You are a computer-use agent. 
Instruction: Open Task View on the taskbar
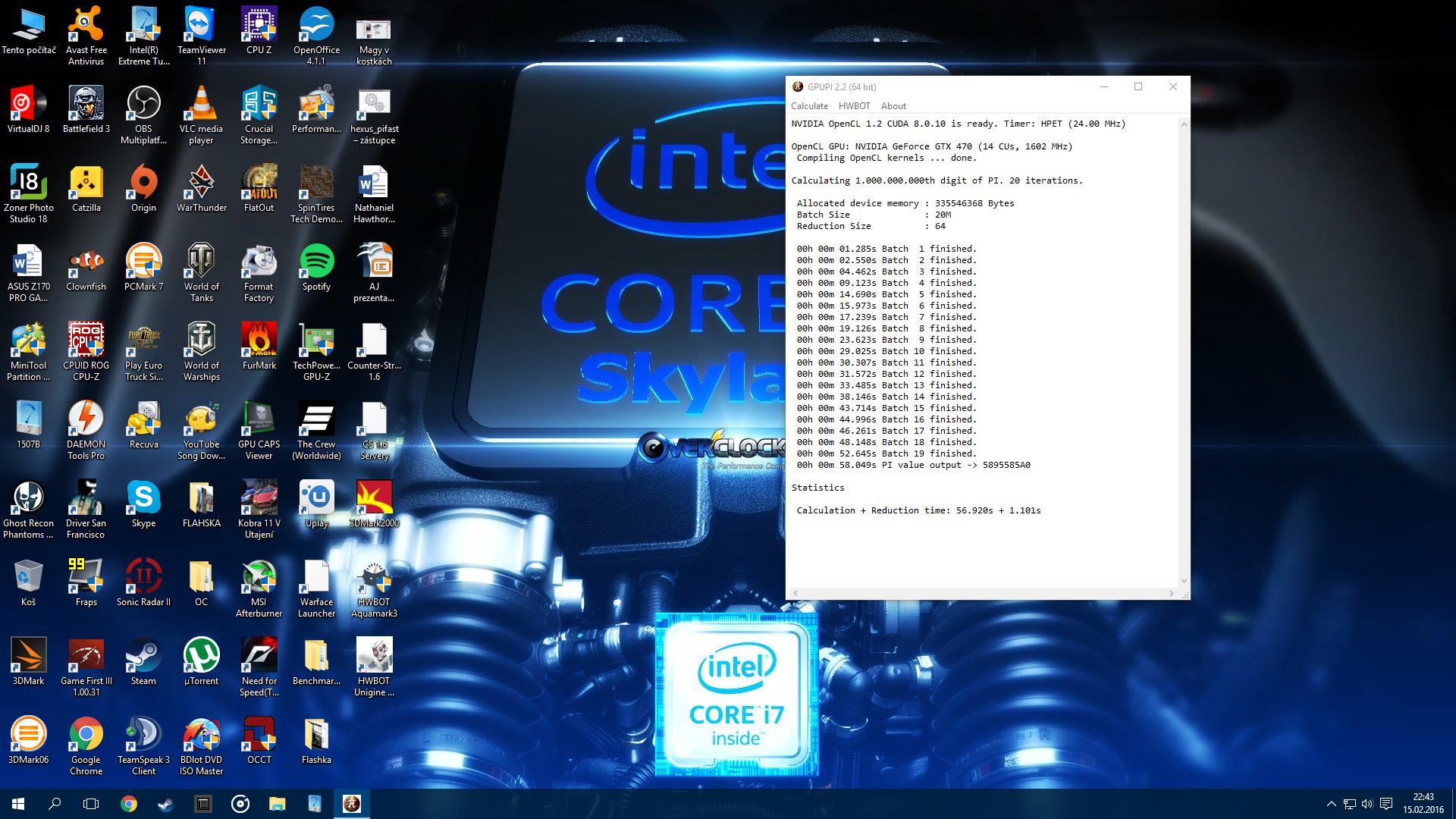91,804
